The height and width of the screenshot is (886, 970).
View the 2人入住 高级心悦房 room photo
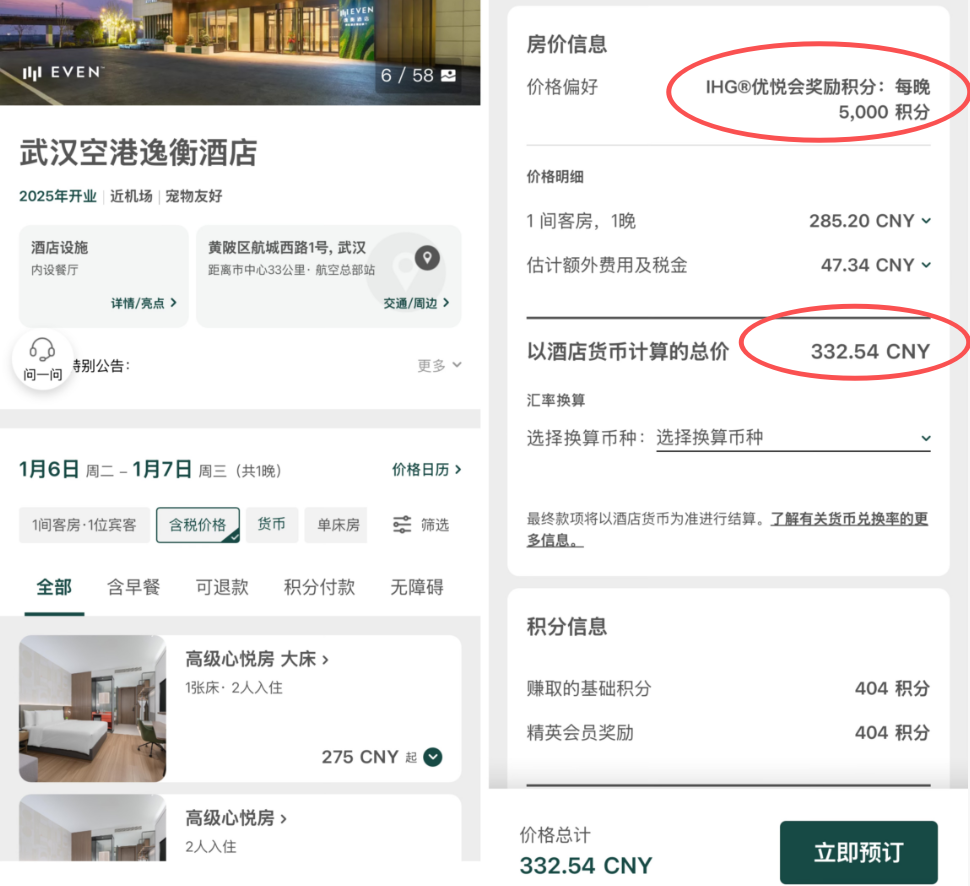tap(93, 828)
